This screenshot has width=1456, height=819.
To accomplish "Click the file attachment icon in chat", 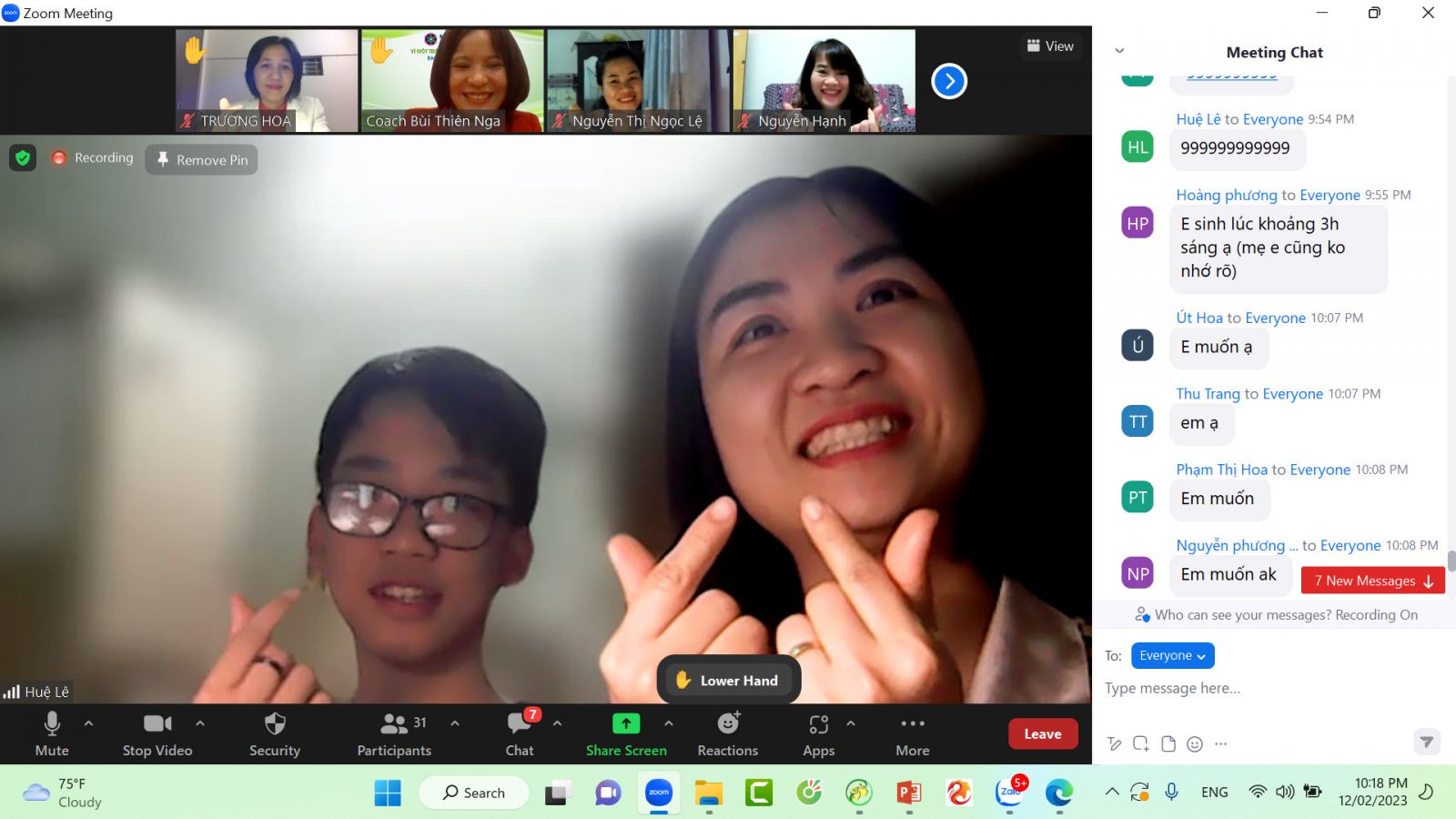I will click(x=1168, y=744).
